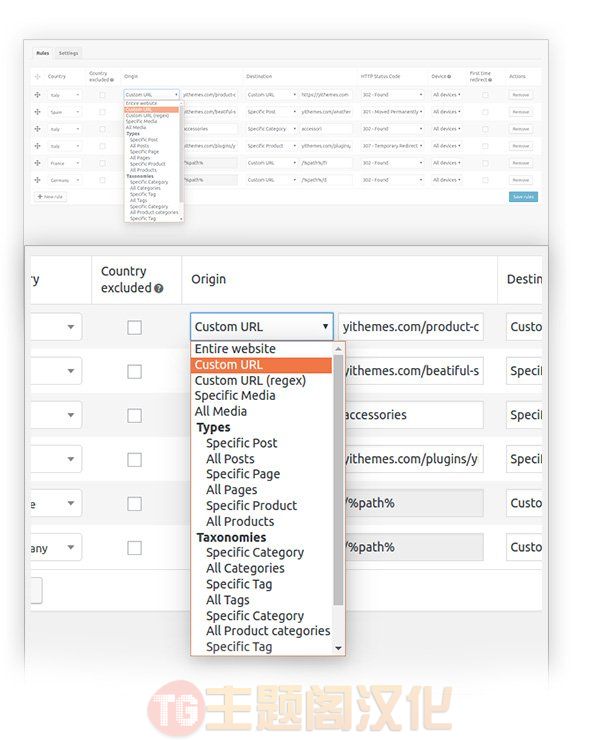Viewport: 600px width, 740px height.
Task: Remove the Spain rule
Action: coord(521,112)
